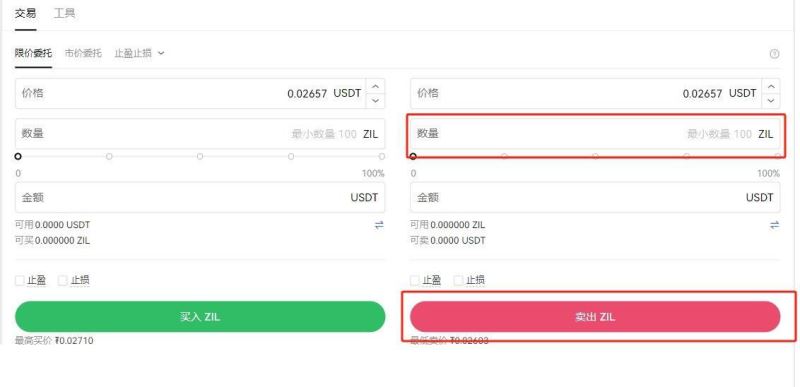Screen dimensions: 800x387
Task: Open the 工具 tab
Action: tap(65, 13)
